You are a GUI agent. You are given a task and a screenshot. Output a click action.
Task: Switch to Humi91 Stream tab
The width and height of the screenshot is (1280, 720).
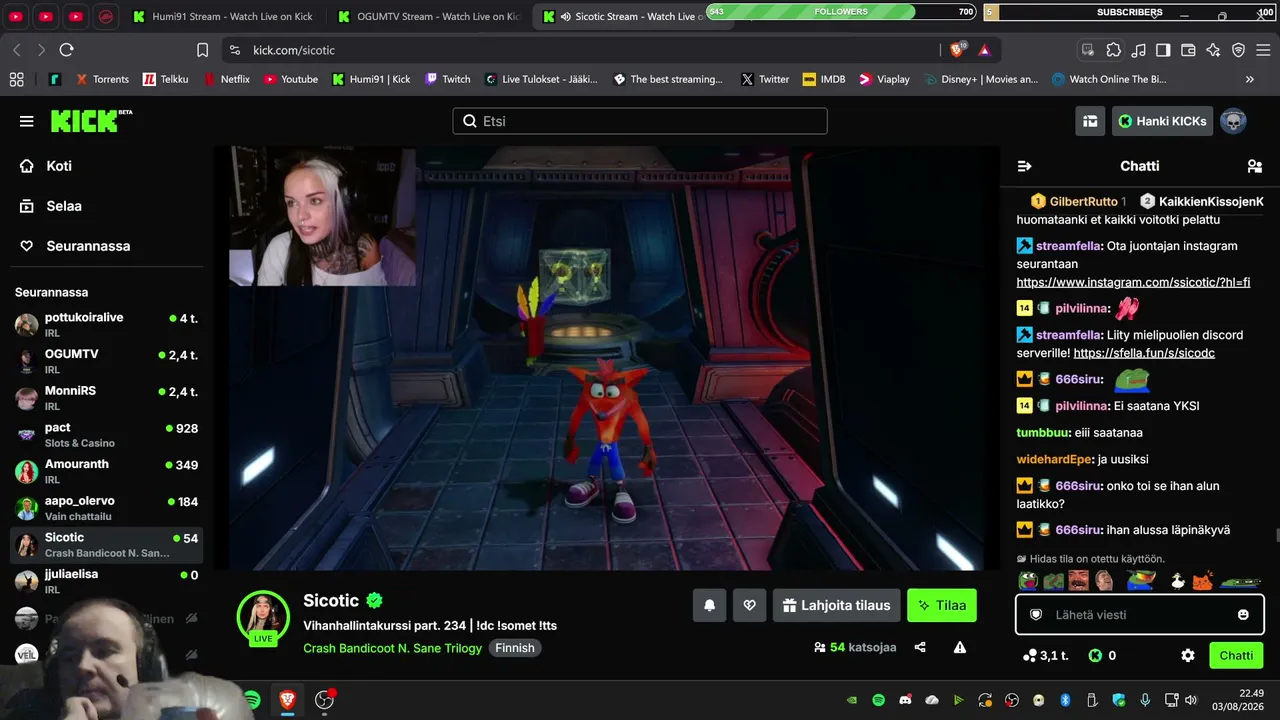click(x=222, y=16)
